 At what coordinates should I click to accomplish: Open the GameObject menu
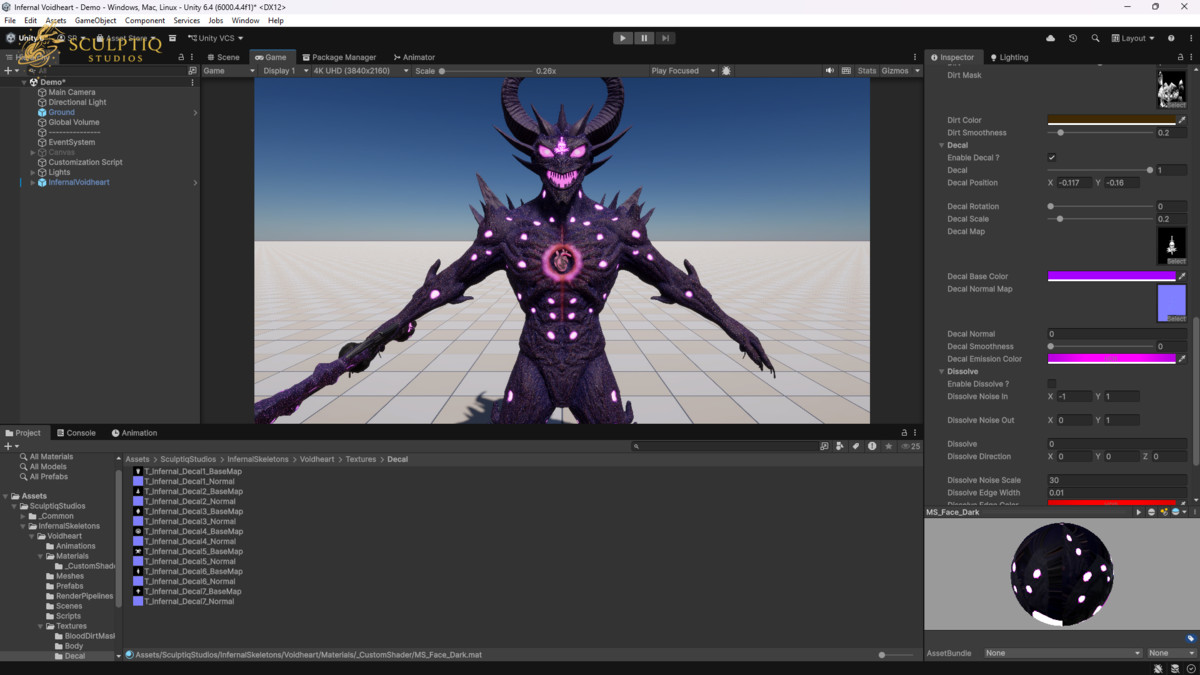95,20
